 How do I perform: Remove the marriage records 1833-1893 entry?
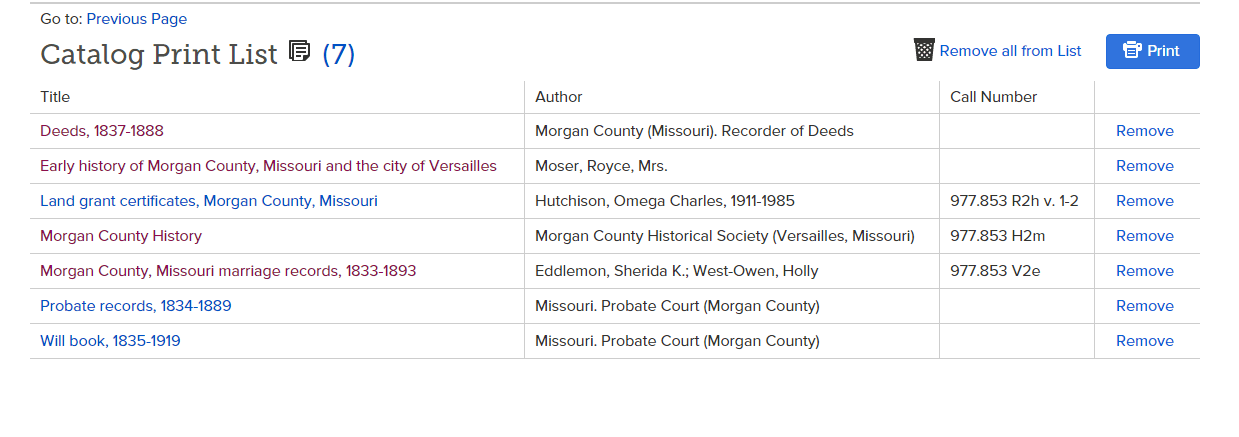tap(1145, 271)
